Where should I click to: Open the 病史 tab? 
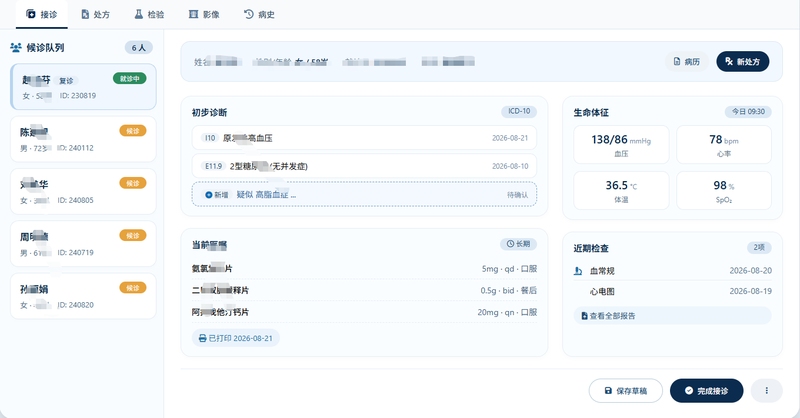[x=259, y=14]
